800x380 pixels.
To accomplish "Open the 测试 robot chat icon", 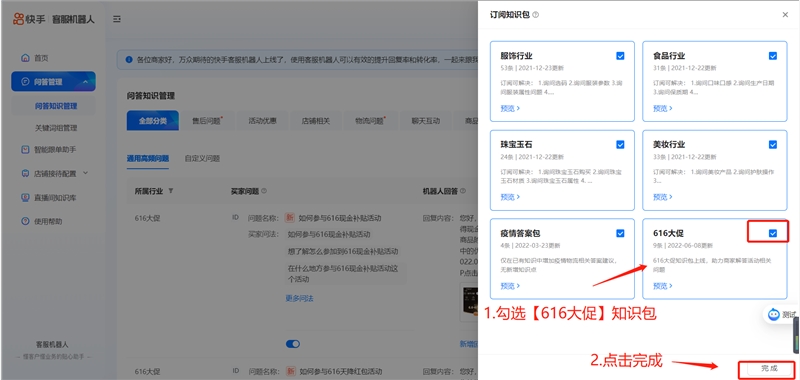I will point(774,314).
